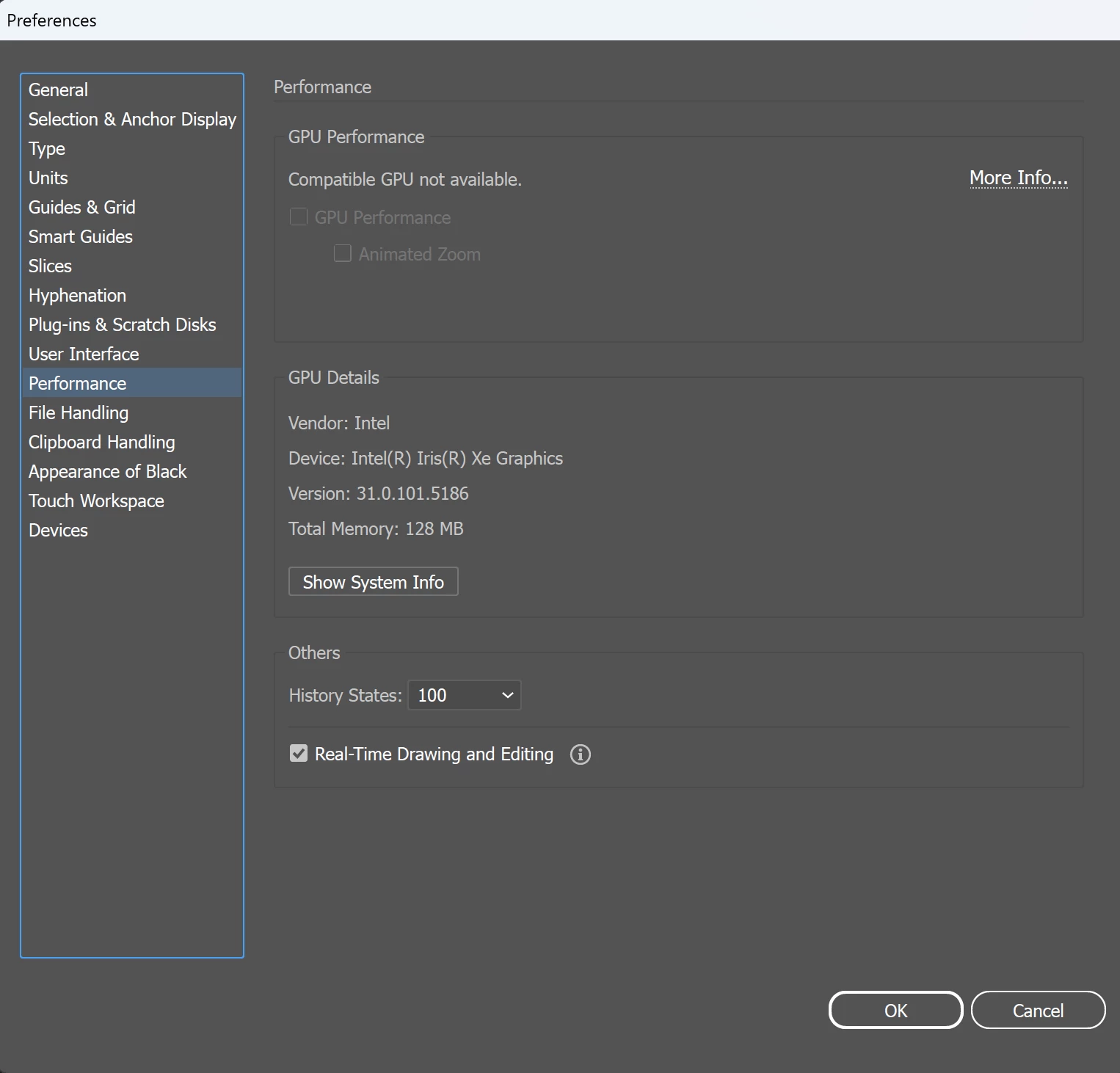1120x1073 pixels.
Task: Cancel the Preferences dialog
Action: (x=1039, y=1011)
